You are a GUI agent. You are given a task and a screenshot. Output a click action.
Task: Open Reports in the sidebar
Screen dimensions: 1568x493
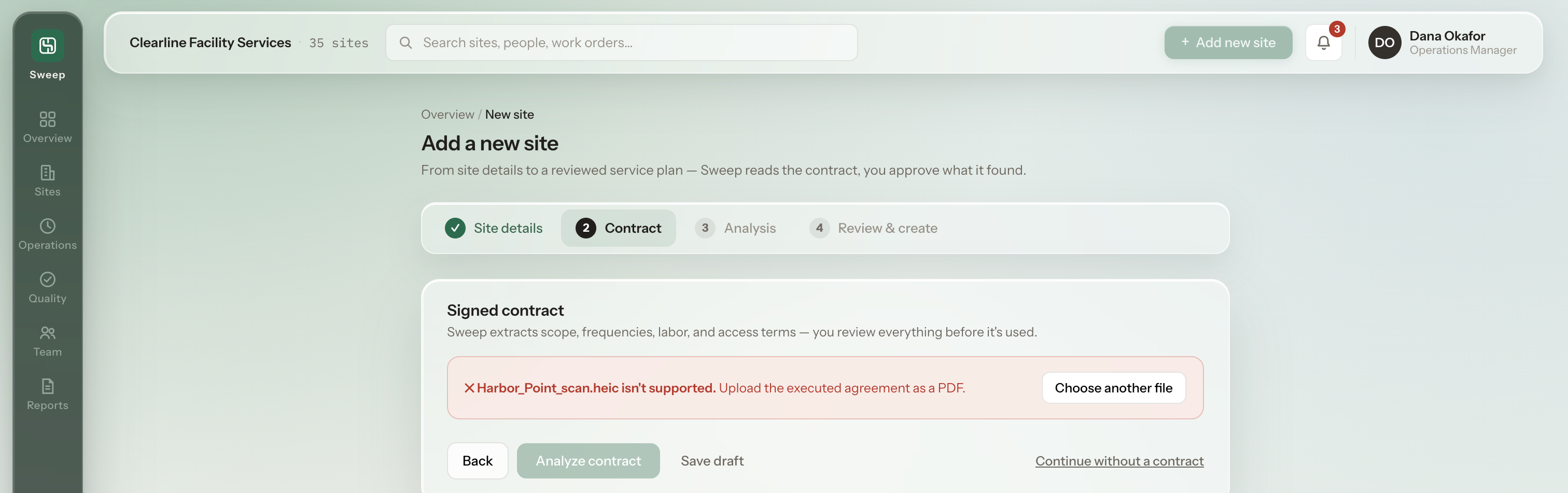[48, 395]
